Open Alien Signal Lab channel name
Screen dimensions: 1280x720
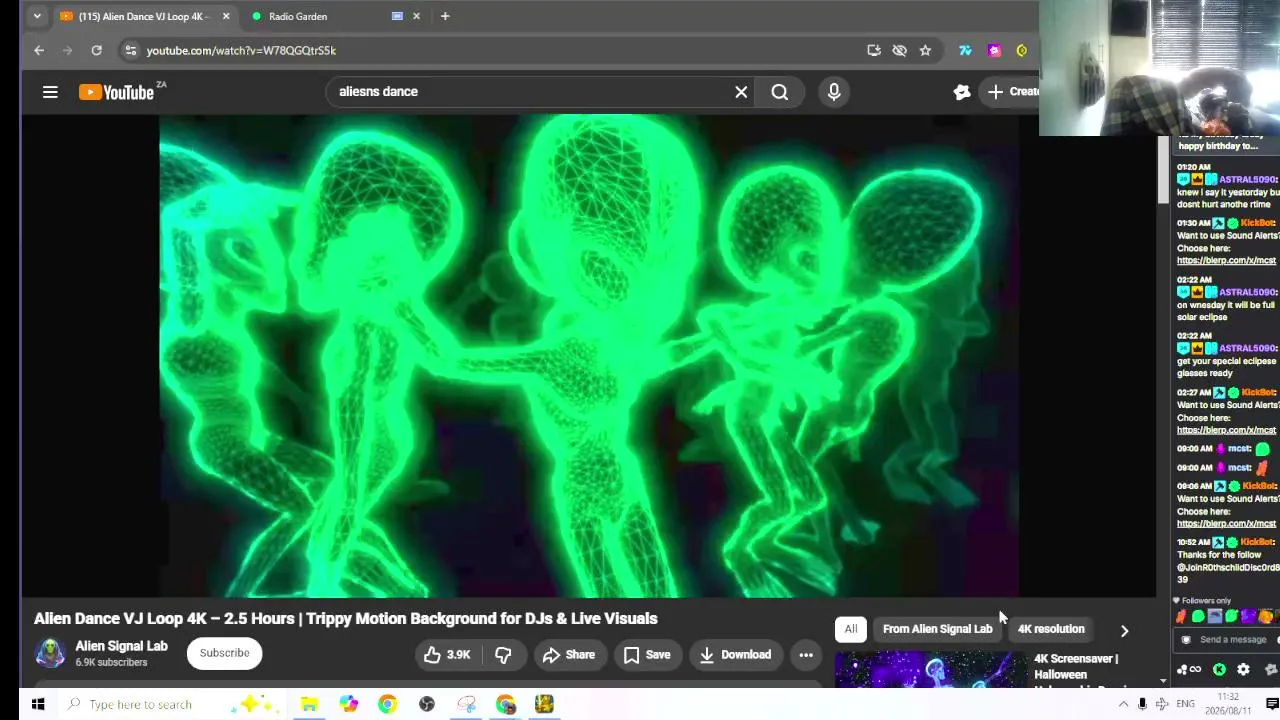pos(122,646)
